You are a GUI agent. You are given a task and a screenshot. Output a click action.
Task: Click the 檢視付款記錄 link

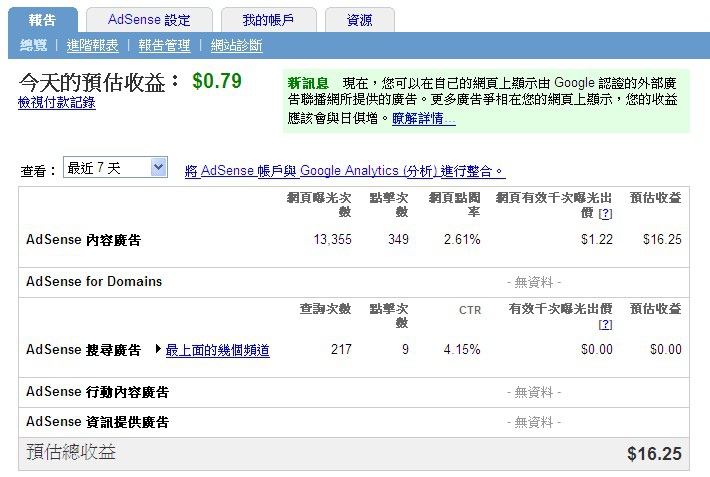click(57, 102)
